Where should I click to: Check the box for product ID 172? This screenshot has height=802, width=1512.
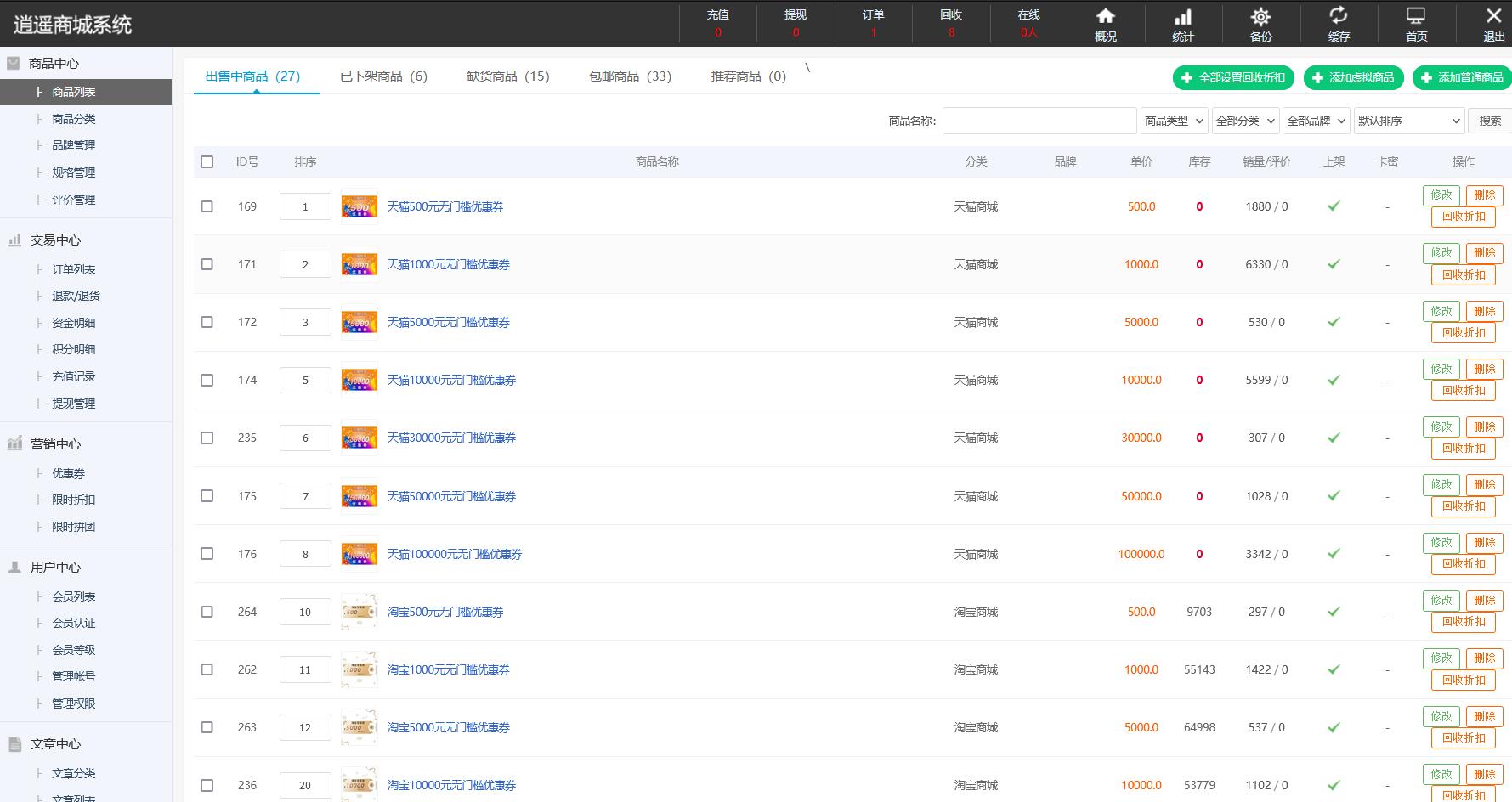pyautogui.click(x=207, y=322)
